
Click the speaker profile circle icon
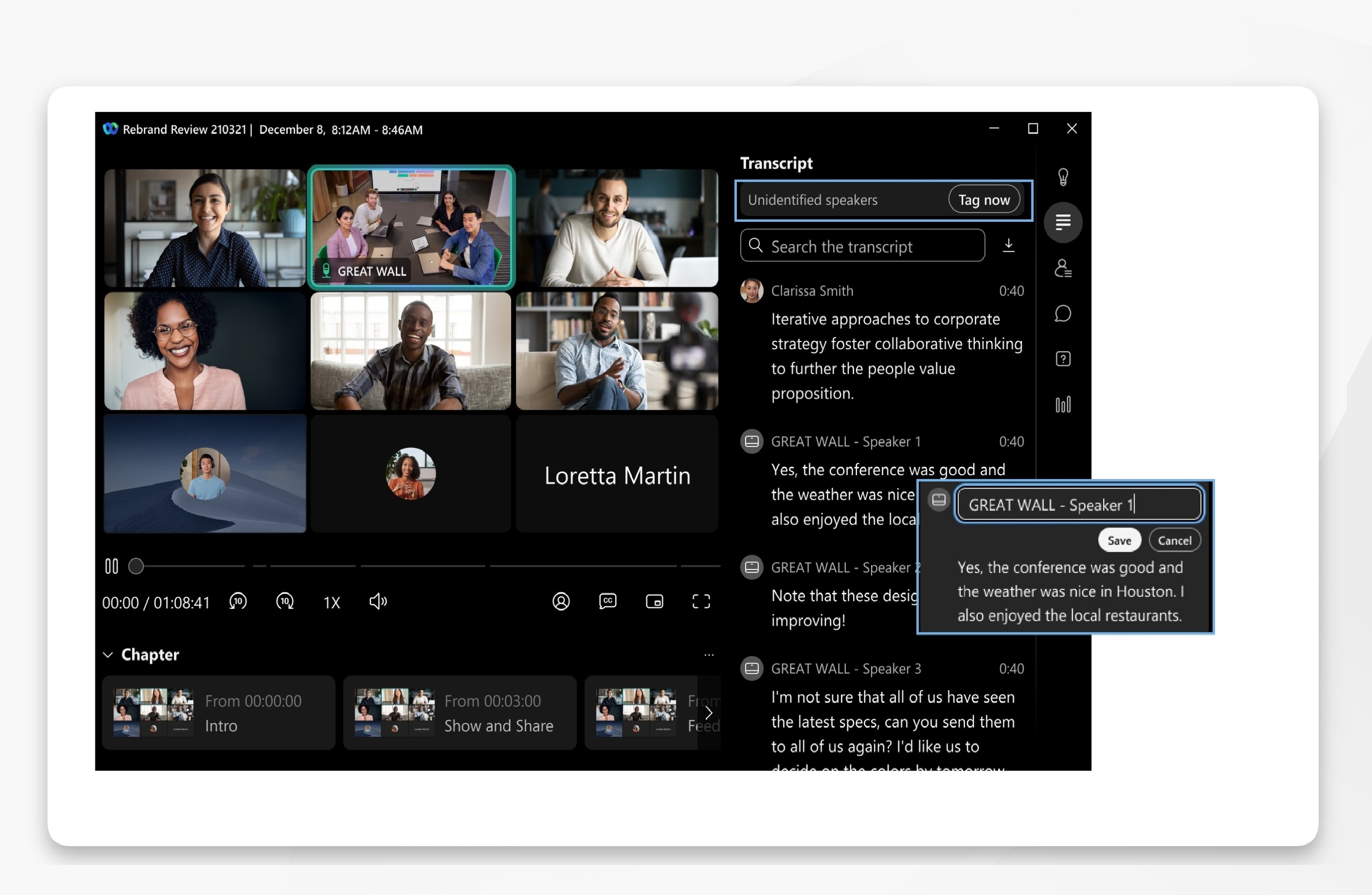tap(561, 602)
